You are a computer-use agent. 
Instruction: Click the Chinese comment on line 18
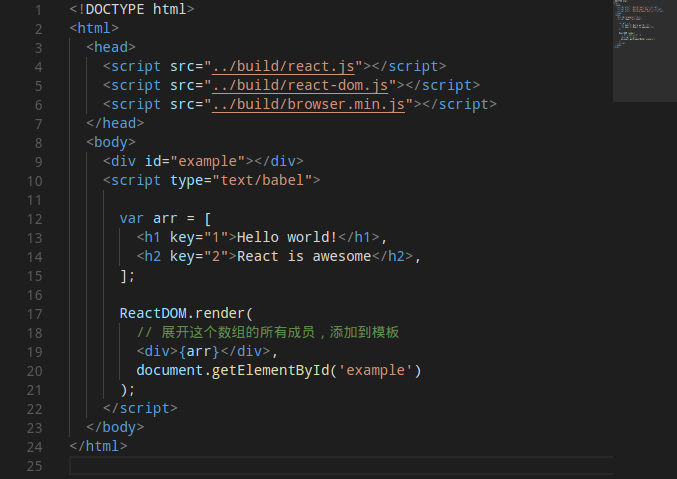[x=268, y=332]
